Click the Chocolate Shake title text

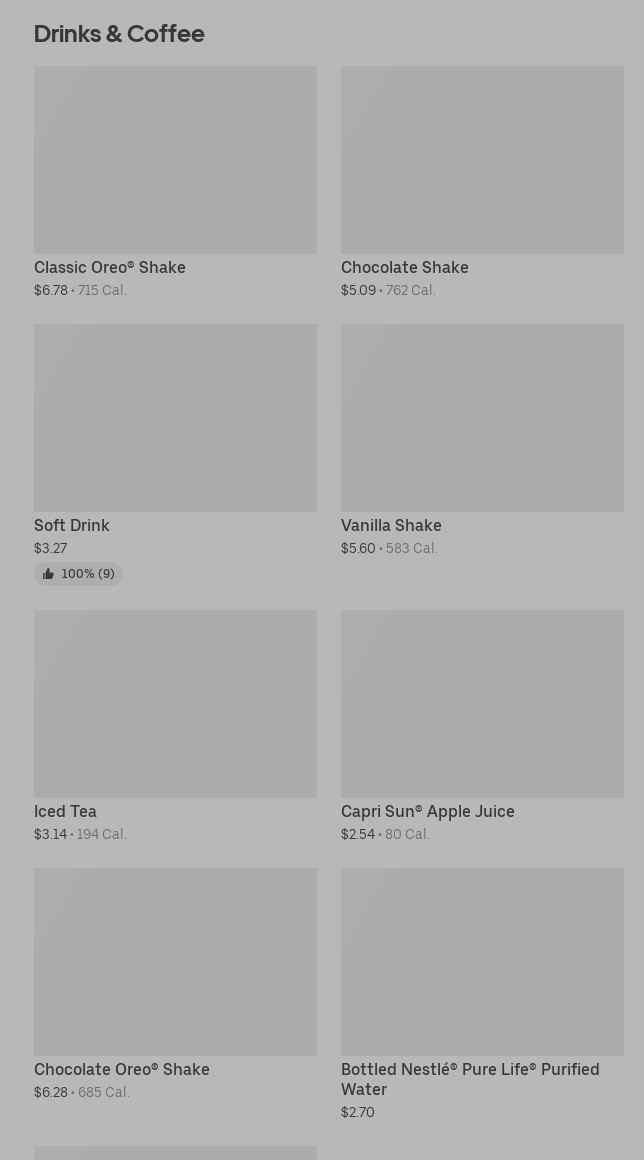click(405, 268)
